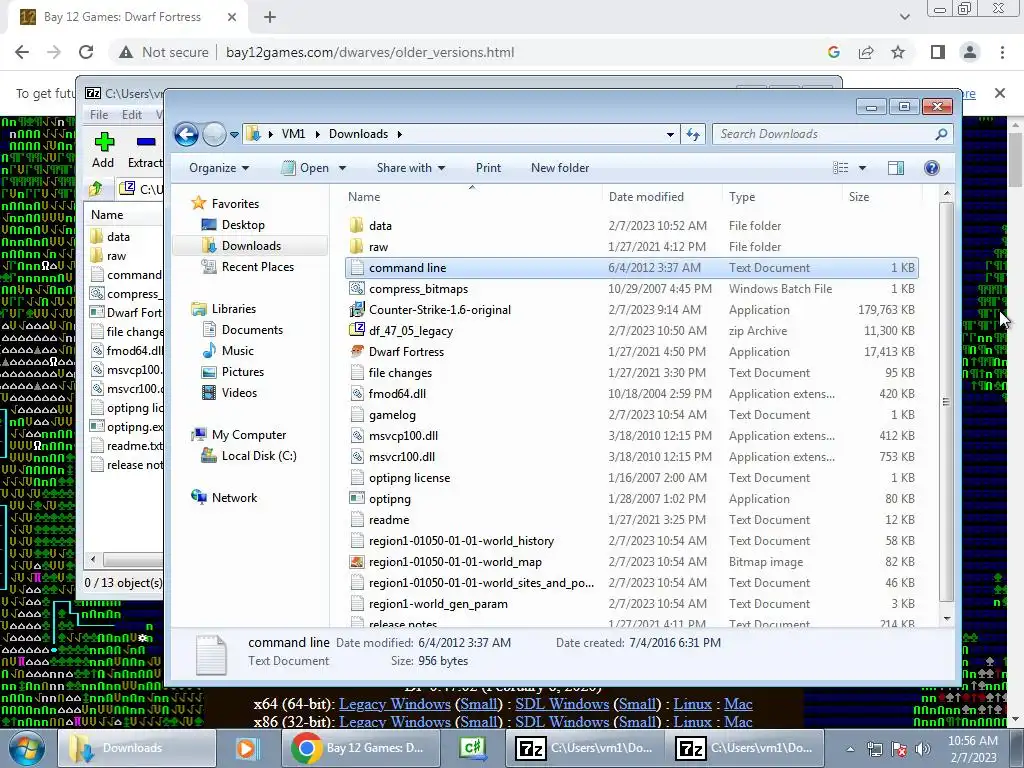Click first-row Linux x64 download link

[692, 704]
